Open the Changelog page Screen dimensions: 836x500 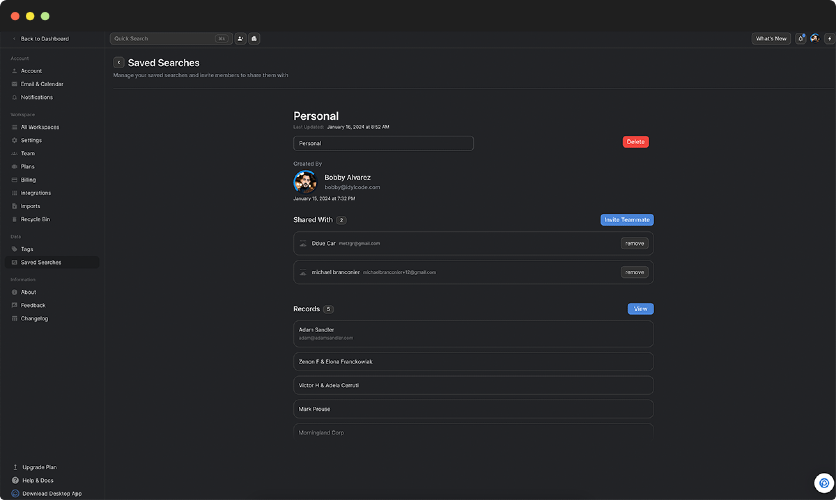coord(34,318)
